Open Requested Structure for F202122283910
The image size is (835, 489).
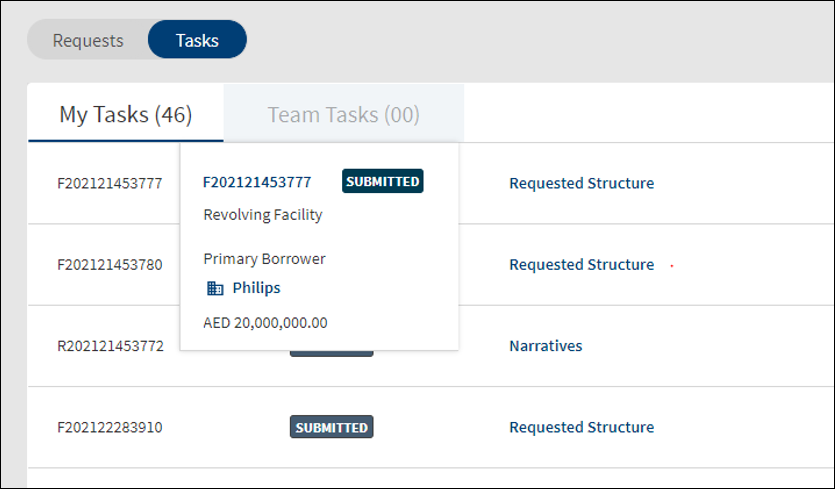coord(582,427)
